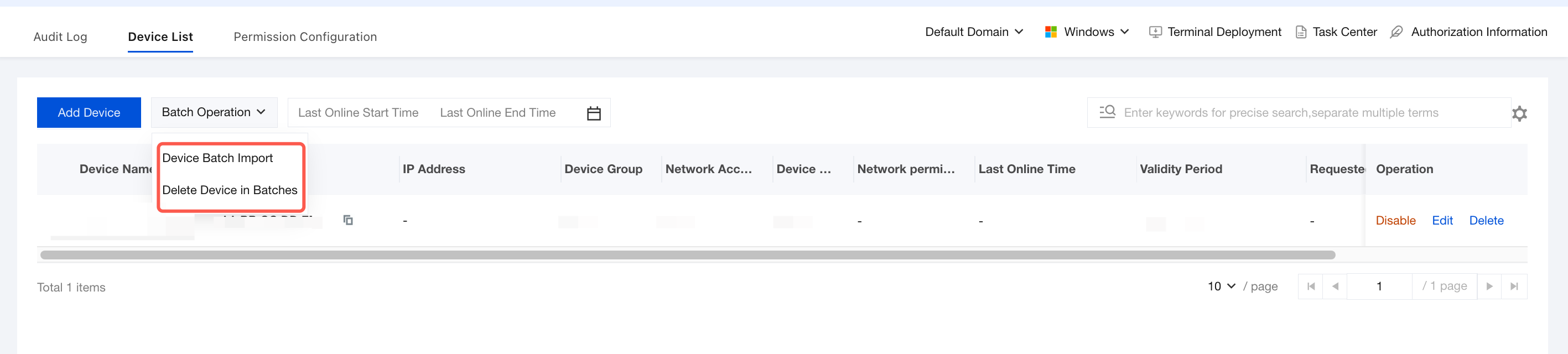Switch to the Audit Log tab
This screenshot has height=354, width=1568.
60,37
